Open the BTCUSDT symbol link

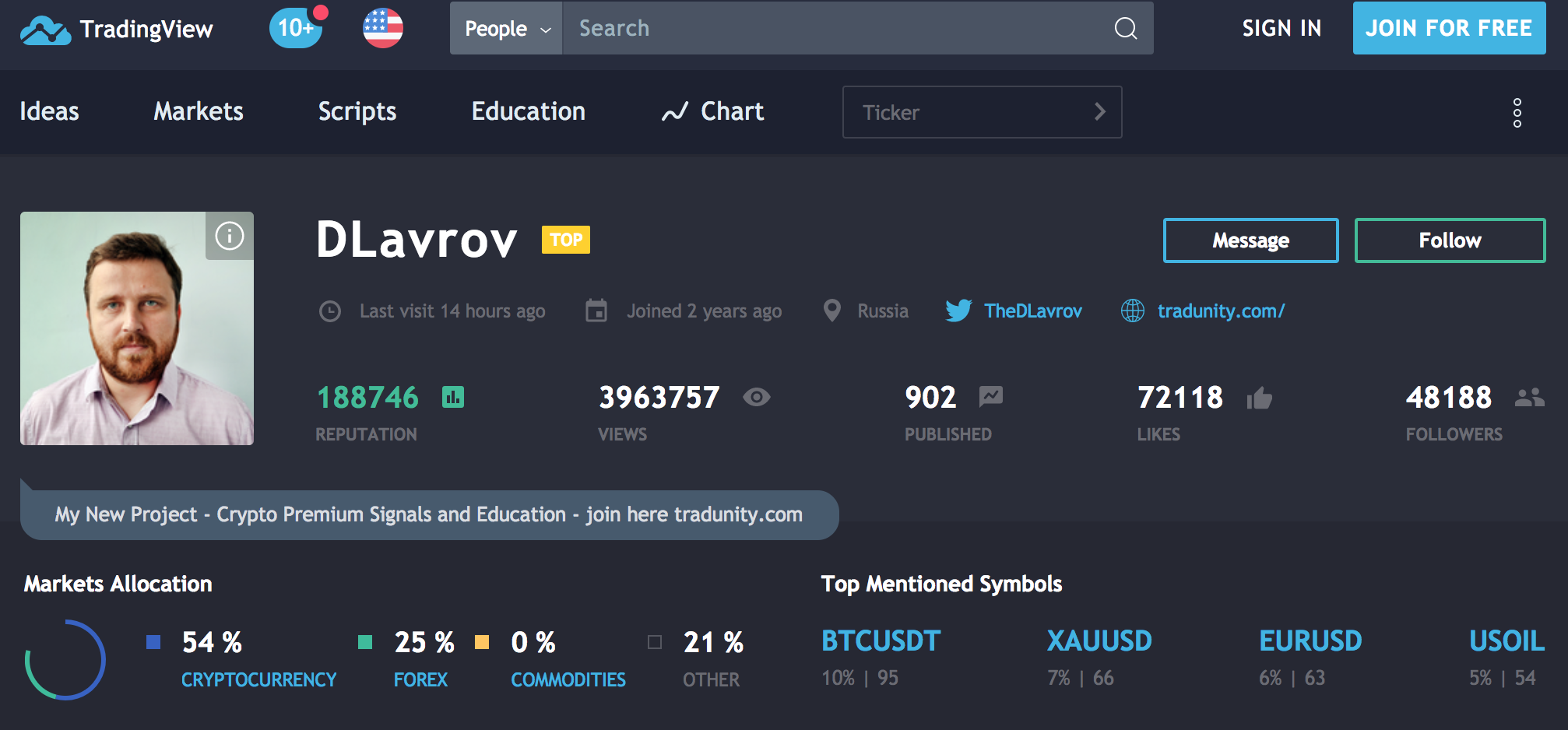(881, 641)
